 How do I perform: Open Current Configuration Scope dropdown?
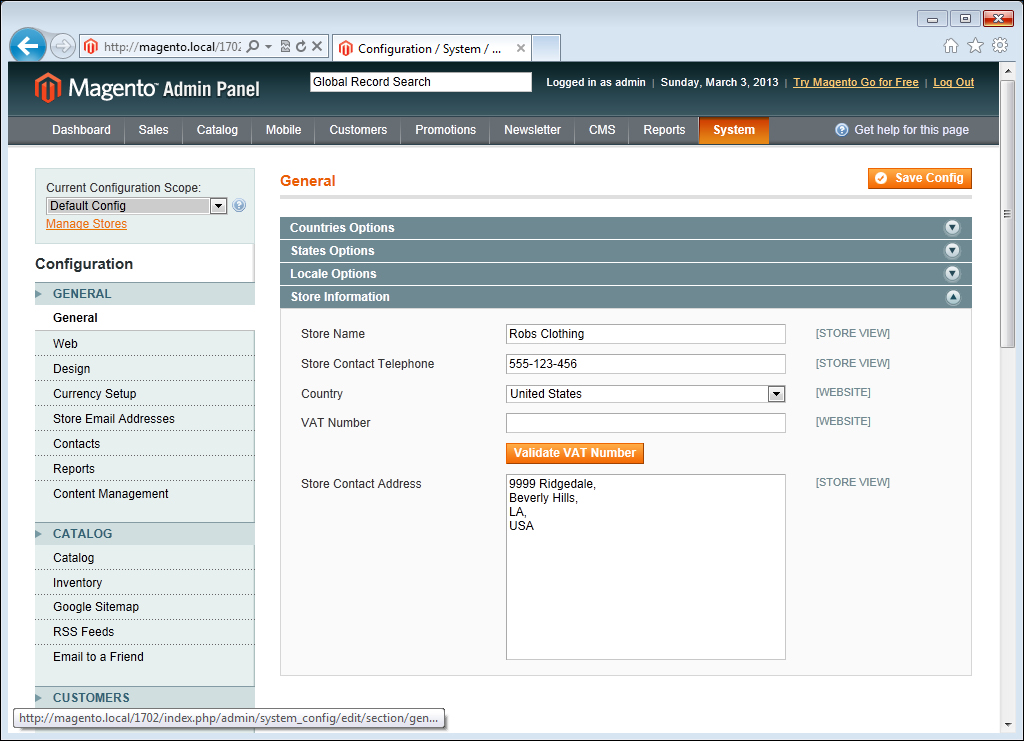click(219, 206)
